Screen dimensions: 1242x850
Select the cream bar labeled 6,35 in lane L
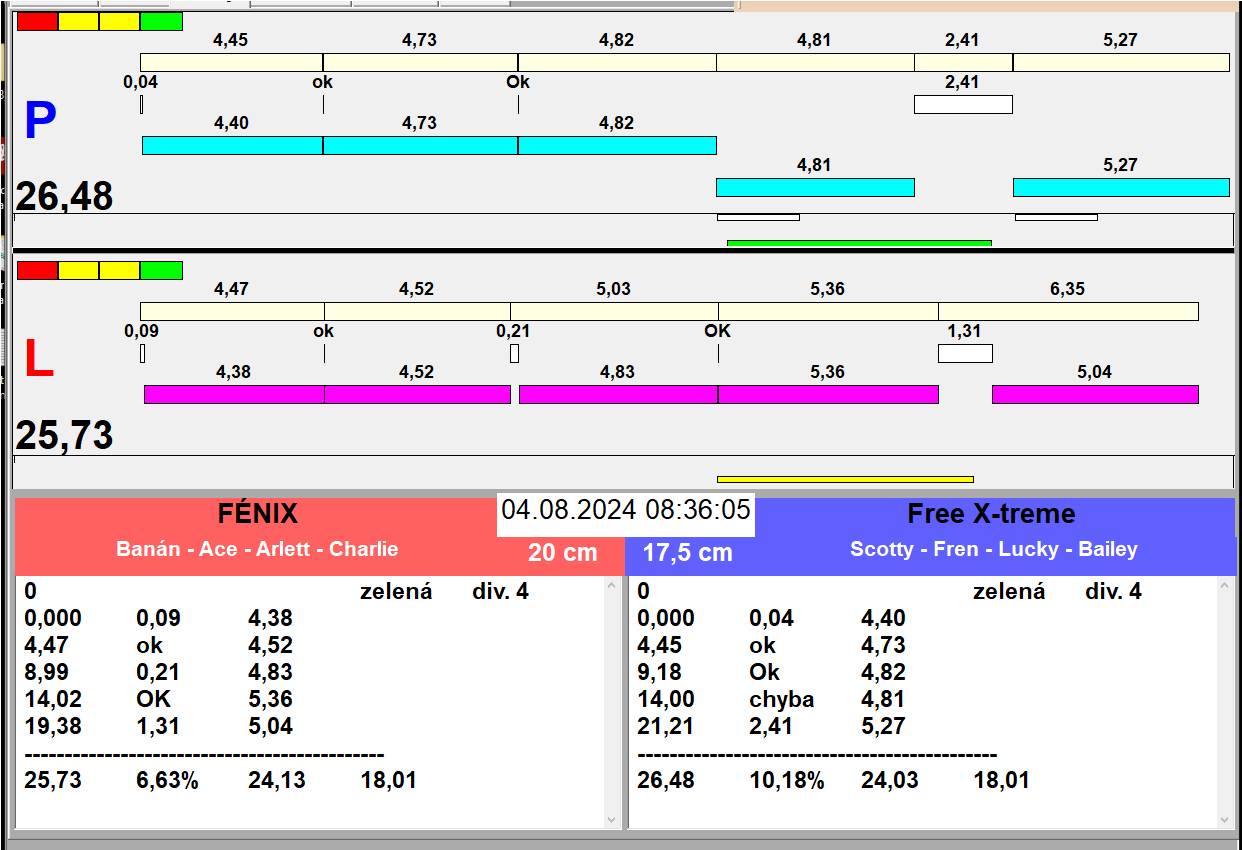tap(1068, 311)
